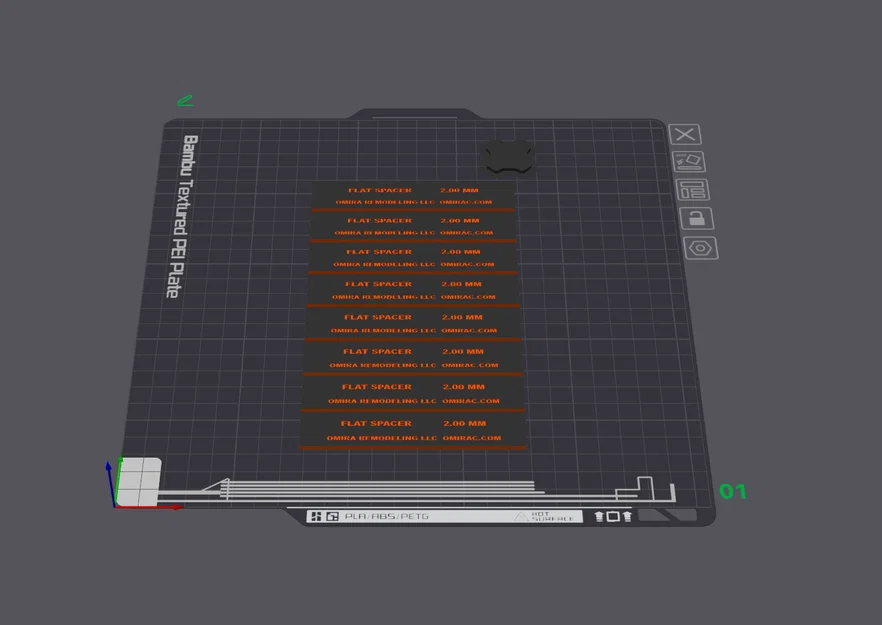Open plate settings hexagon icon
The height and width of the screenshot is (625, 882).
point(701,248)
